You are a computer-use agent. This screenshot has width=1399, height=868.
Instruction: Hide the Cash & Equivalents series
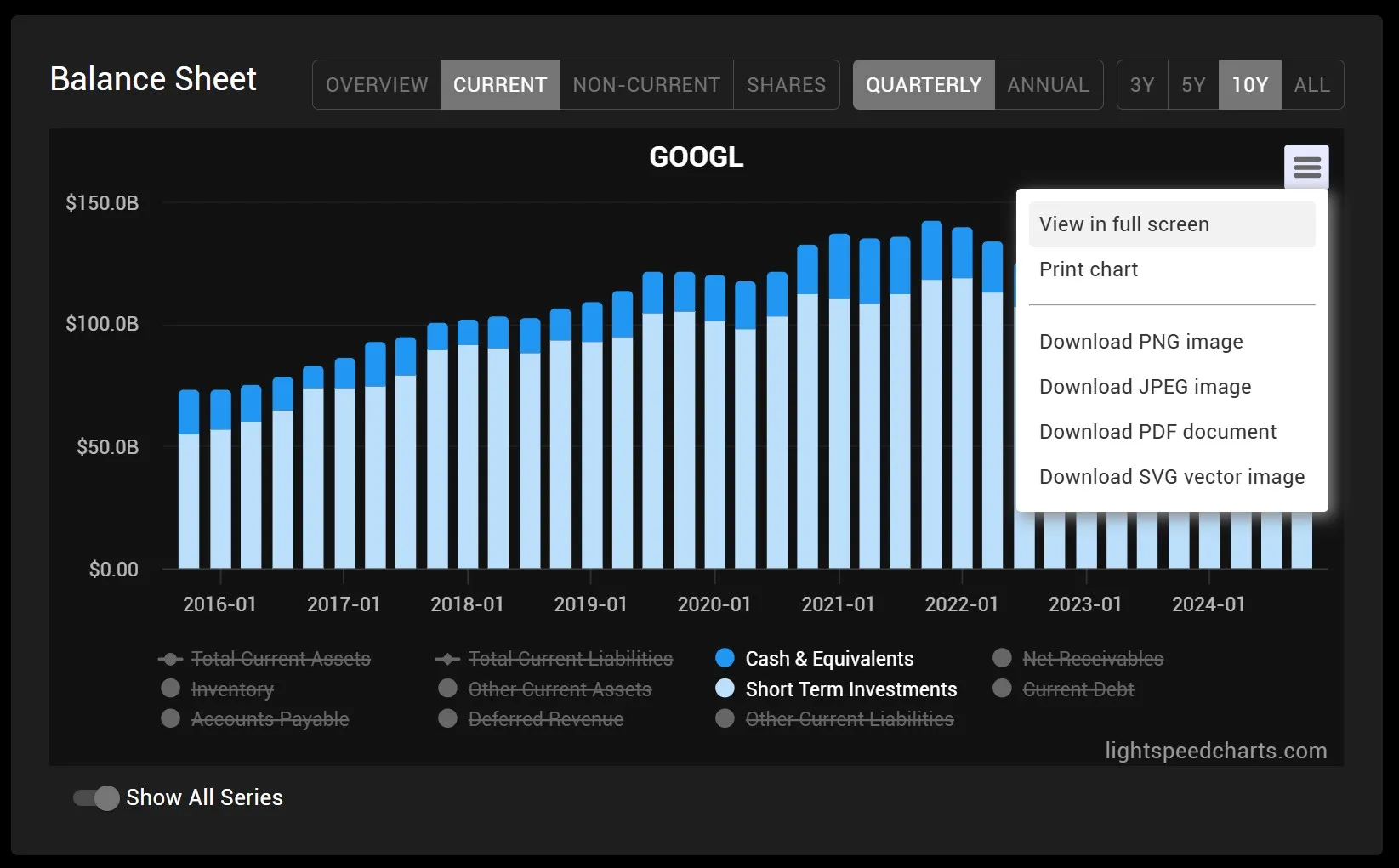point(815,659)
